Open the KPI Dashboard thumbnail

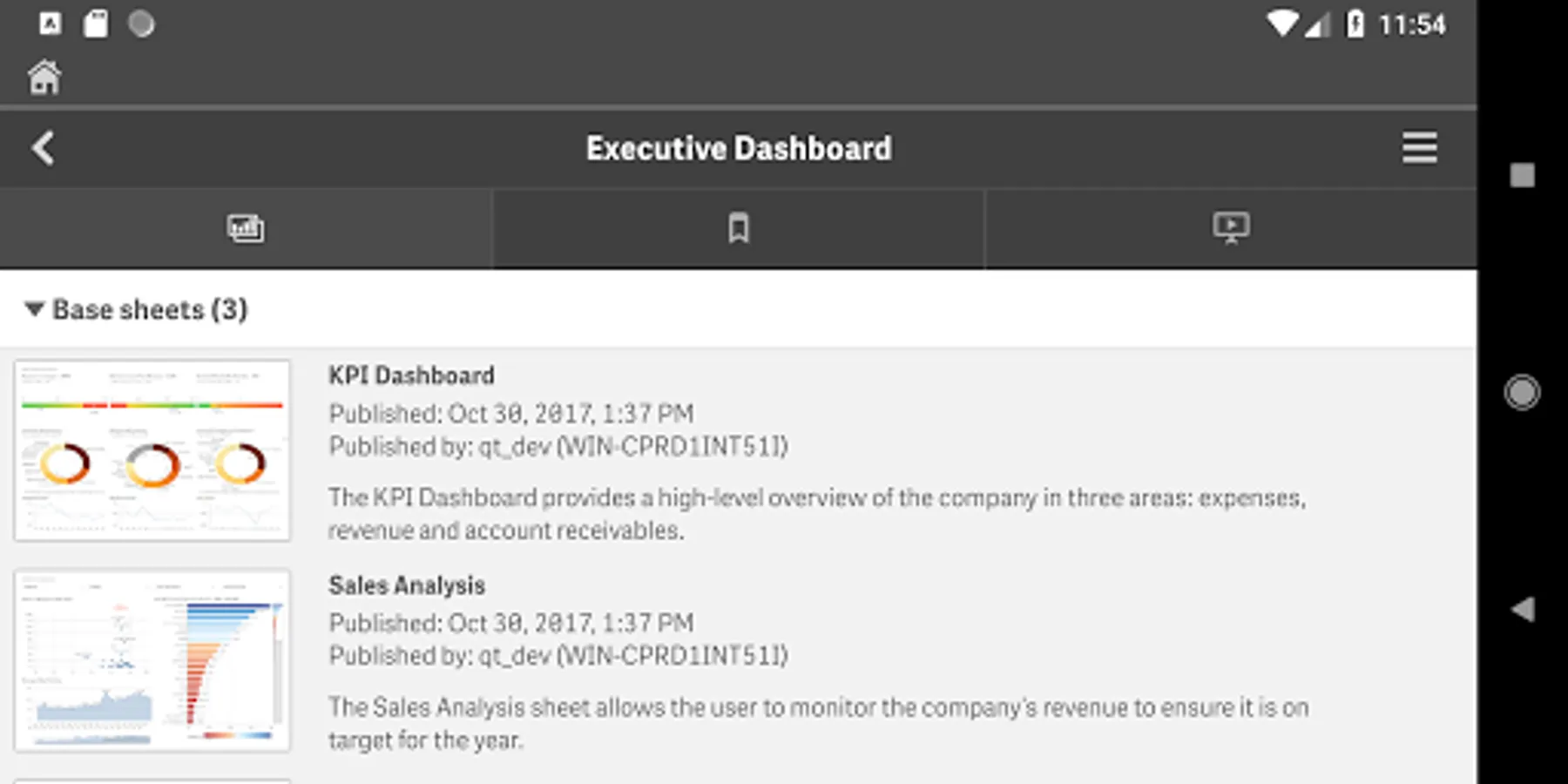point(152,450)
